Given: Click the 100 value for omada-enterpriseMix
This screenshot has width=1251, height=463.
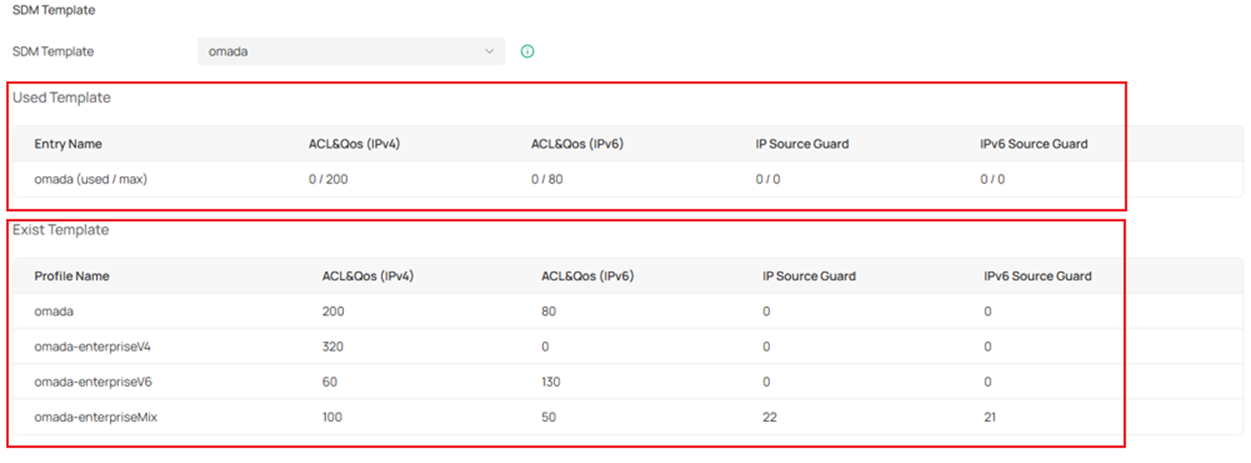Looking at the screenshot, I should [333, 417].
